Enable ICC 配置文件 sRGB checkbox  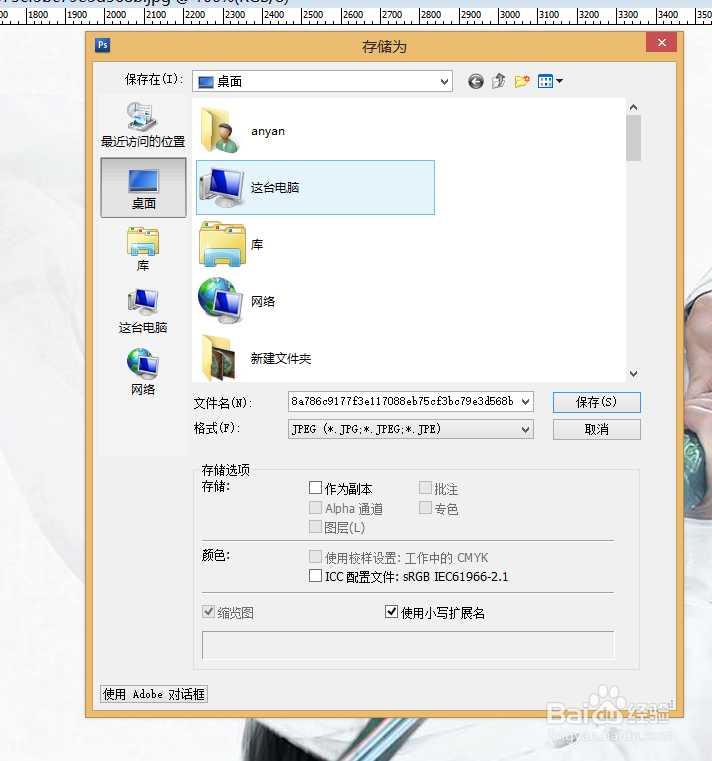(x=315, y=576)
